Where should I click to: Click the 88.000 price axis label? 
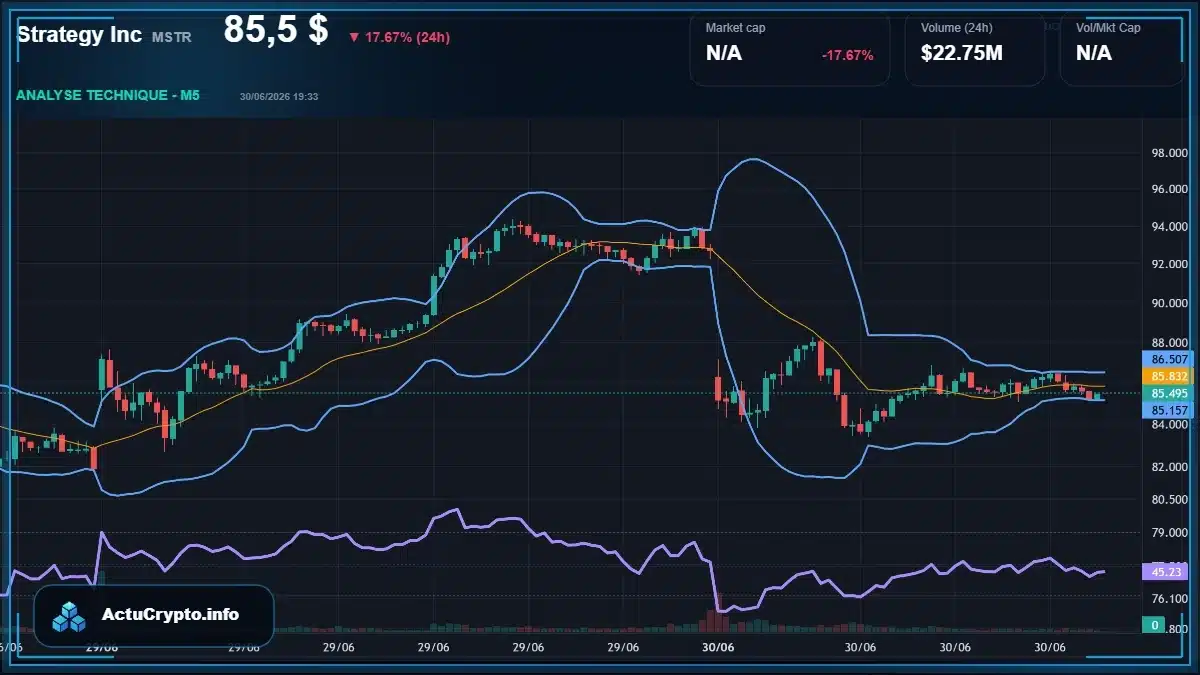pos(1169,343)
